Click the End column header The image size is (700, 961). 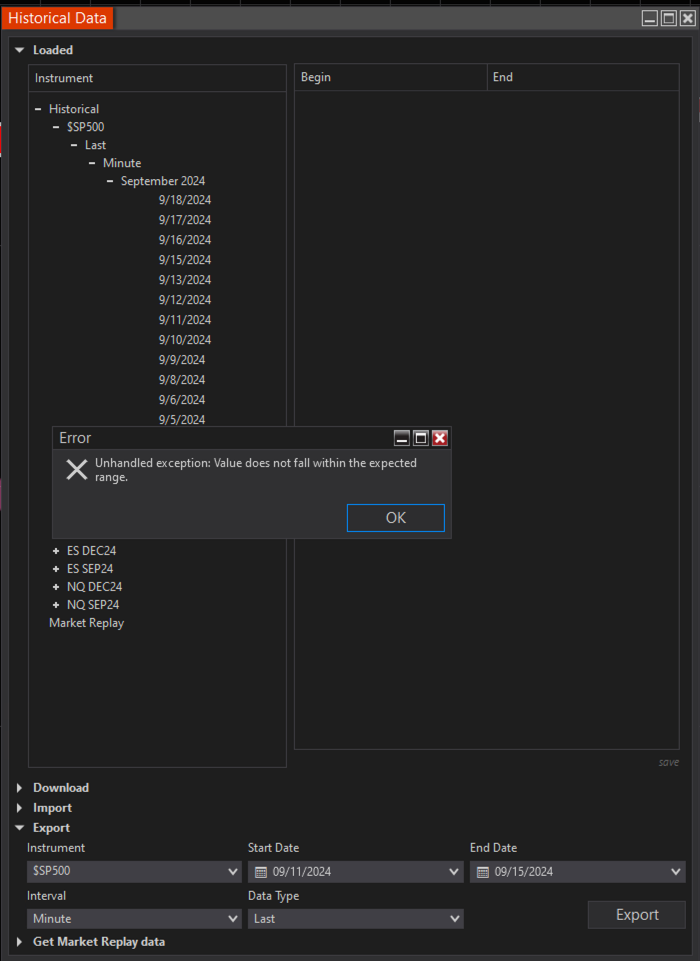click(x=583, y=77)
